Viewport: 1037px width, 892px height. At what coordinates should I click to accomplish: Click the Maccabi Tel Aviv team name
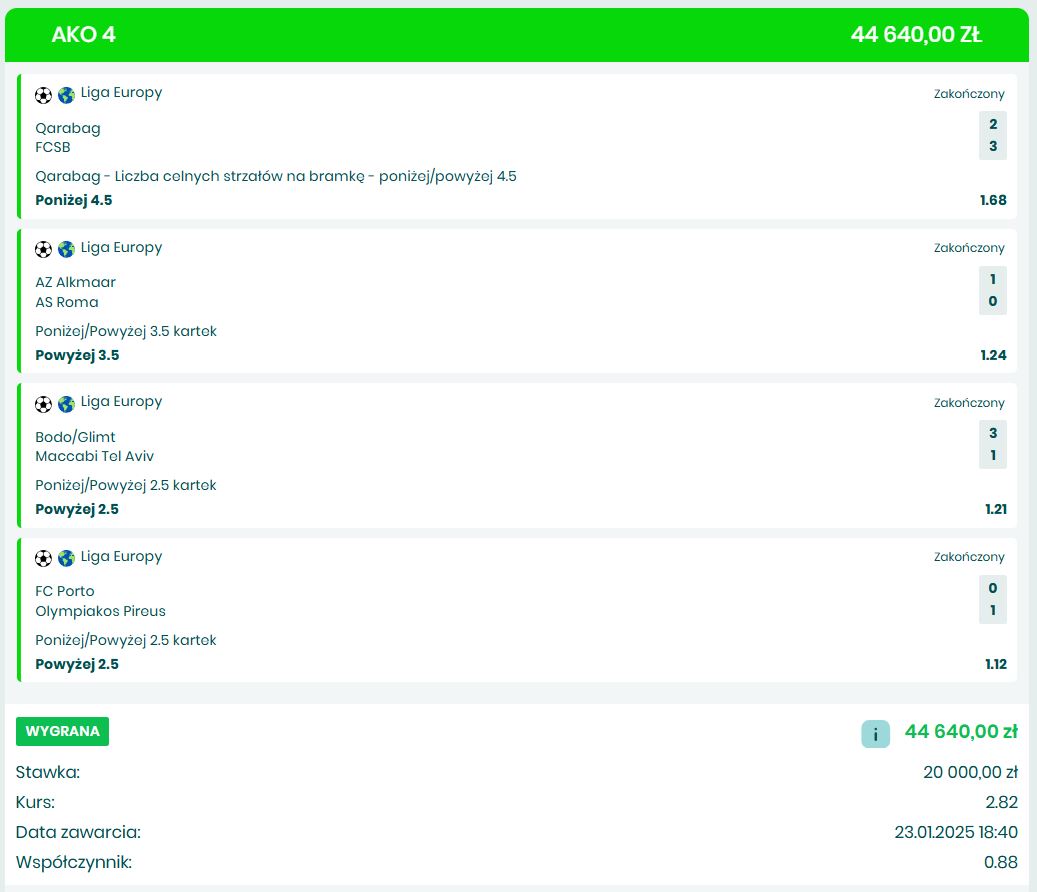pos(94,456)
